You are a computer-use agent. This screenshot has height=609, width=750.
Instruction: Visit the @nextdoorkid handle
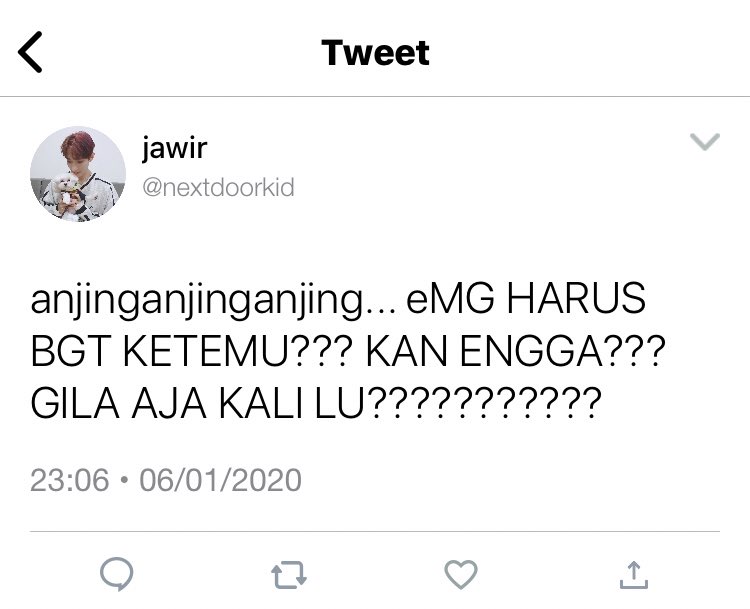pos(218,187)
